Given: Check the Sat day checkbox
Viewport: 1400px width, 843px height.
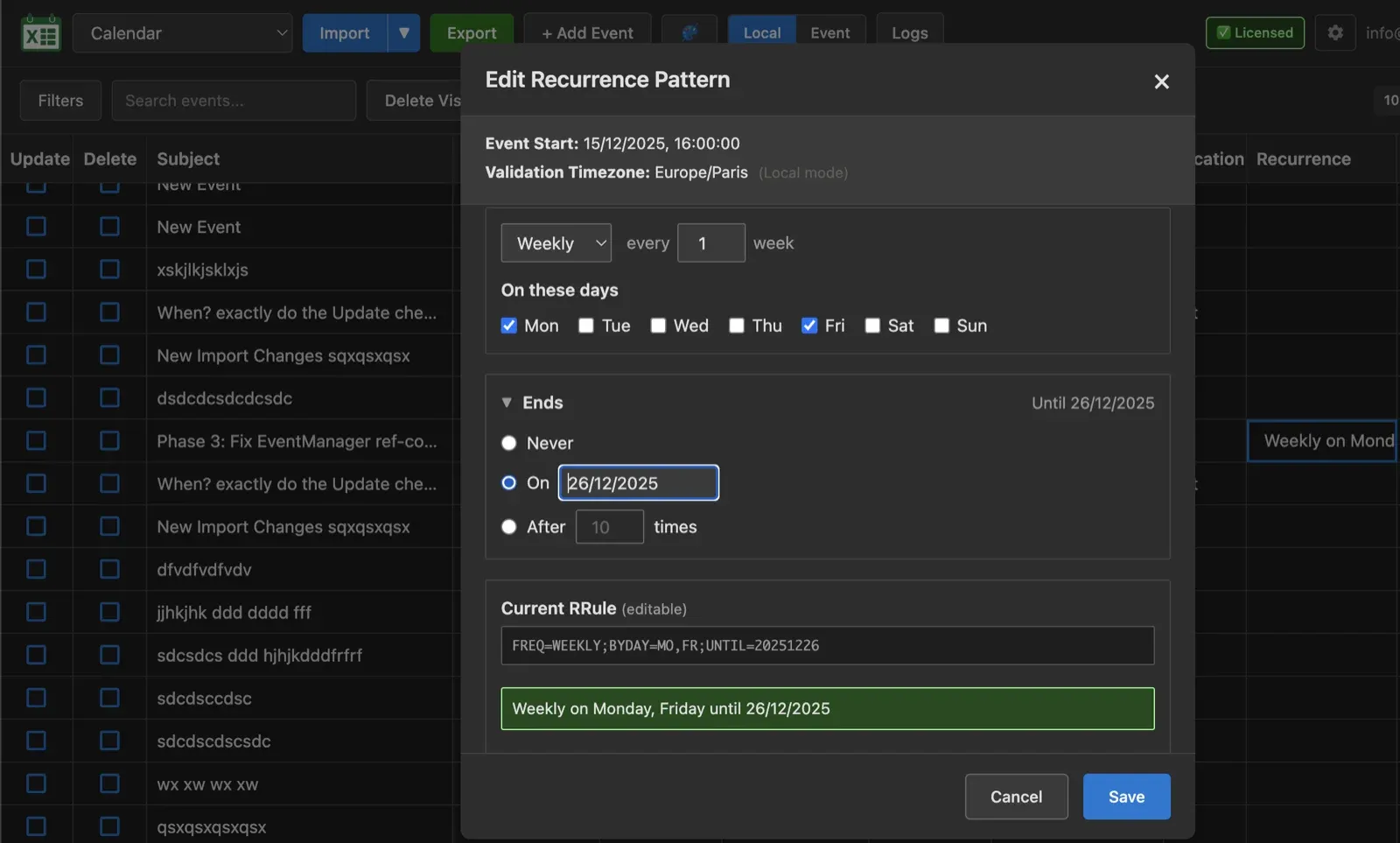Looking at the screenshot, I should (872, 326).
